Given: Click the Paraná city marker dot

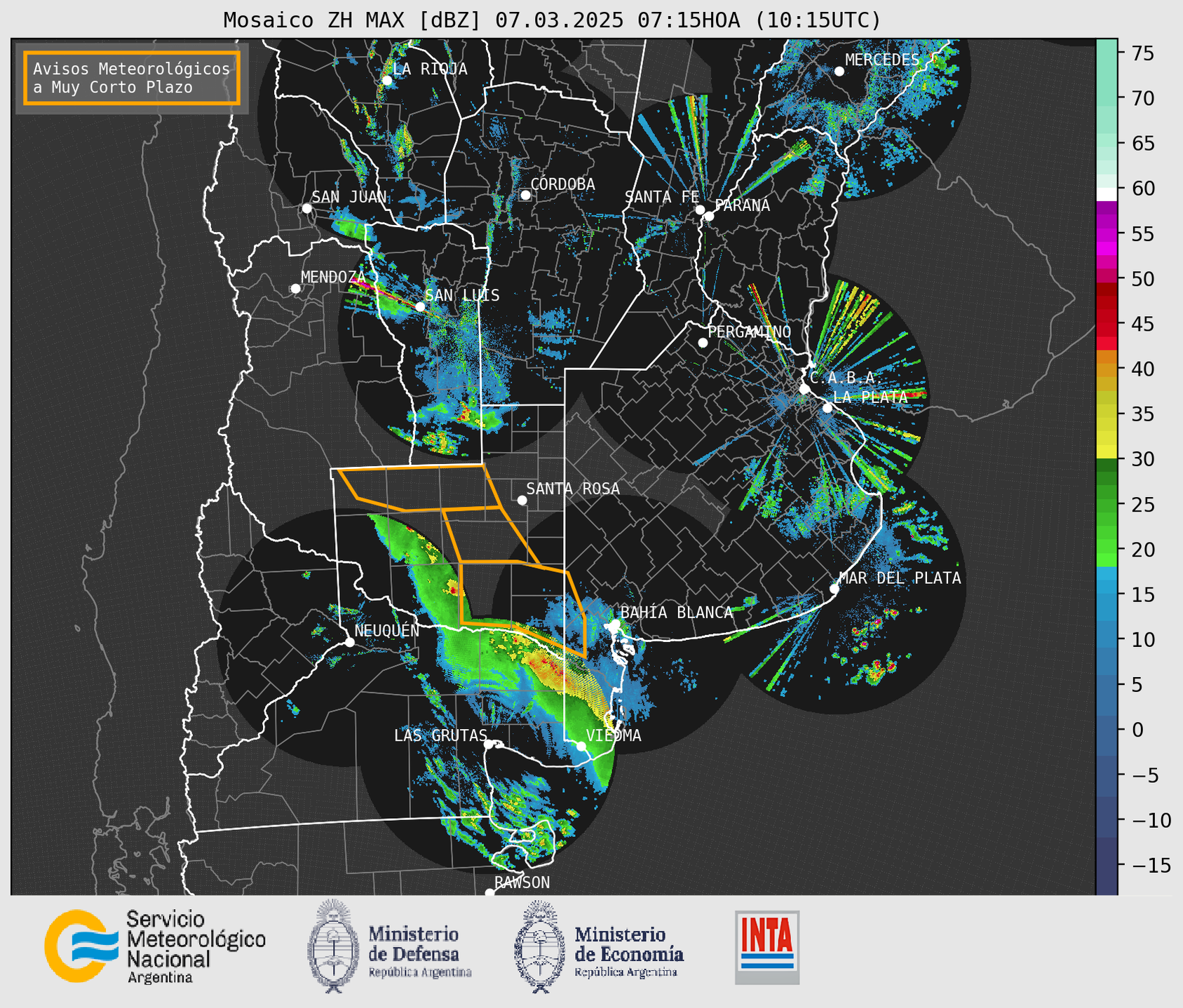Looking at the screenshot, I should (709, 216).
